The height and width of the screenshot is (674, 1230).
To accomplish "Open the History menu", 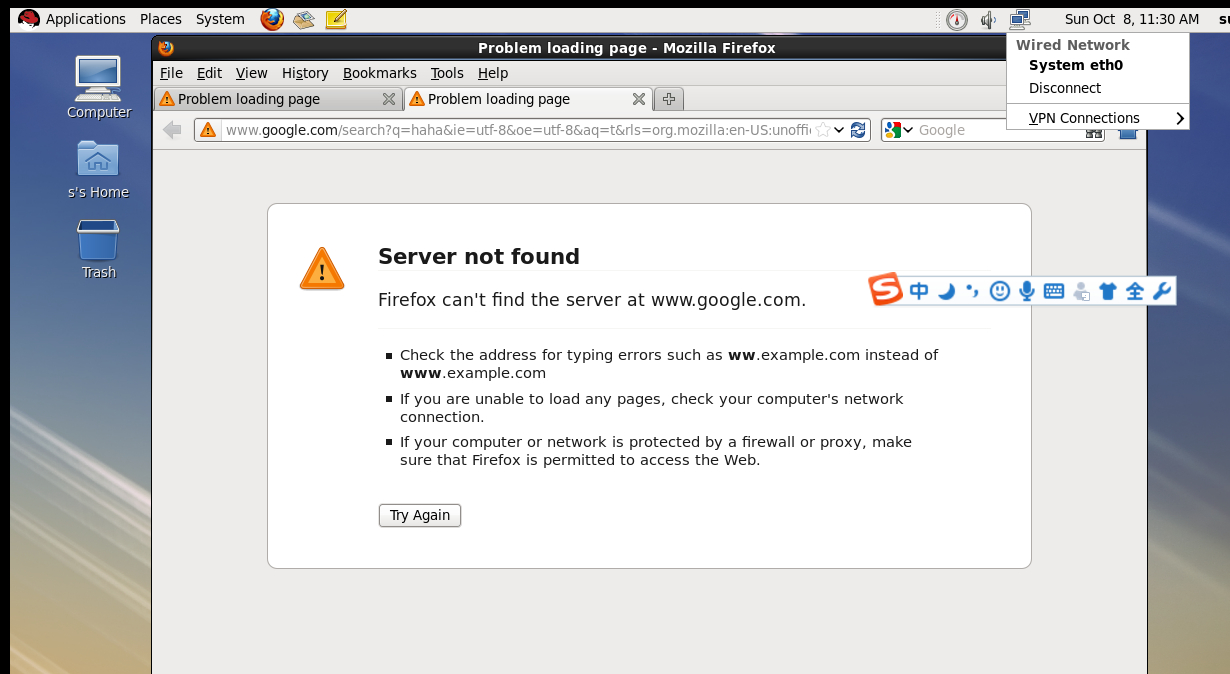I will click(x=305, y=73).
